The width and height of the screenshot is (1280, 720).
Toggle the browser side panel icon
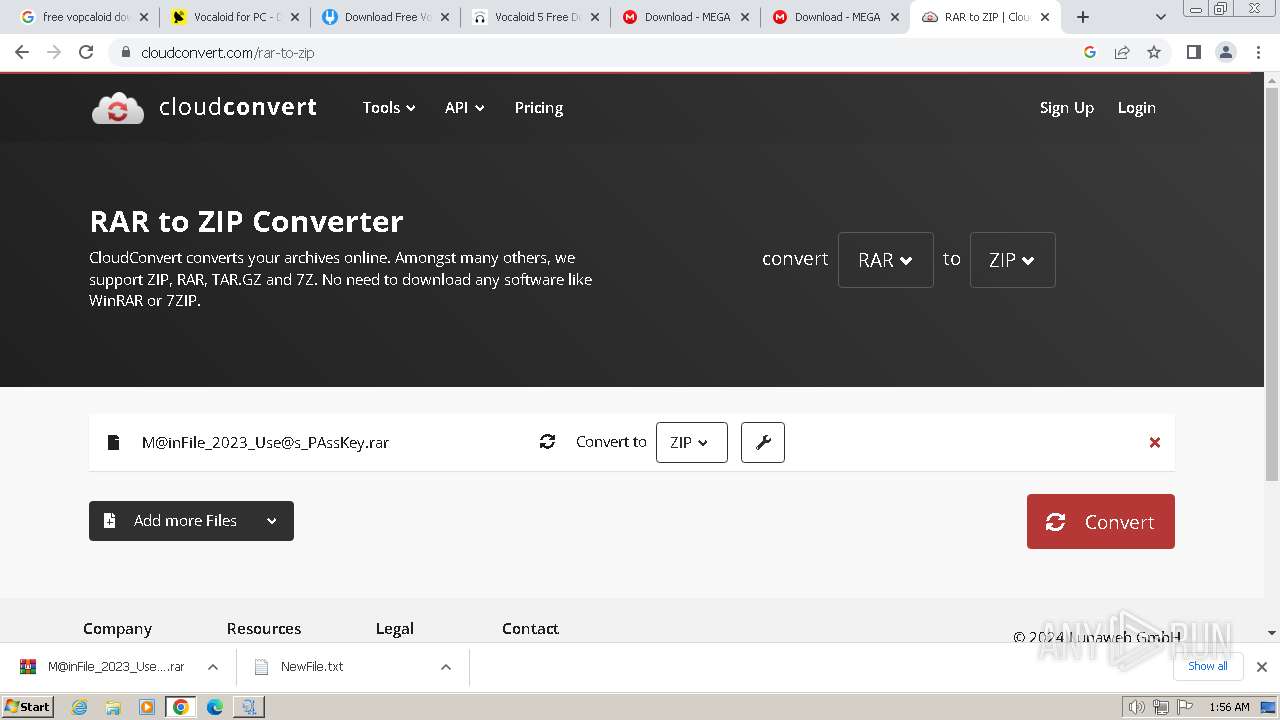pyautogui.click(x=1193, y=52)
